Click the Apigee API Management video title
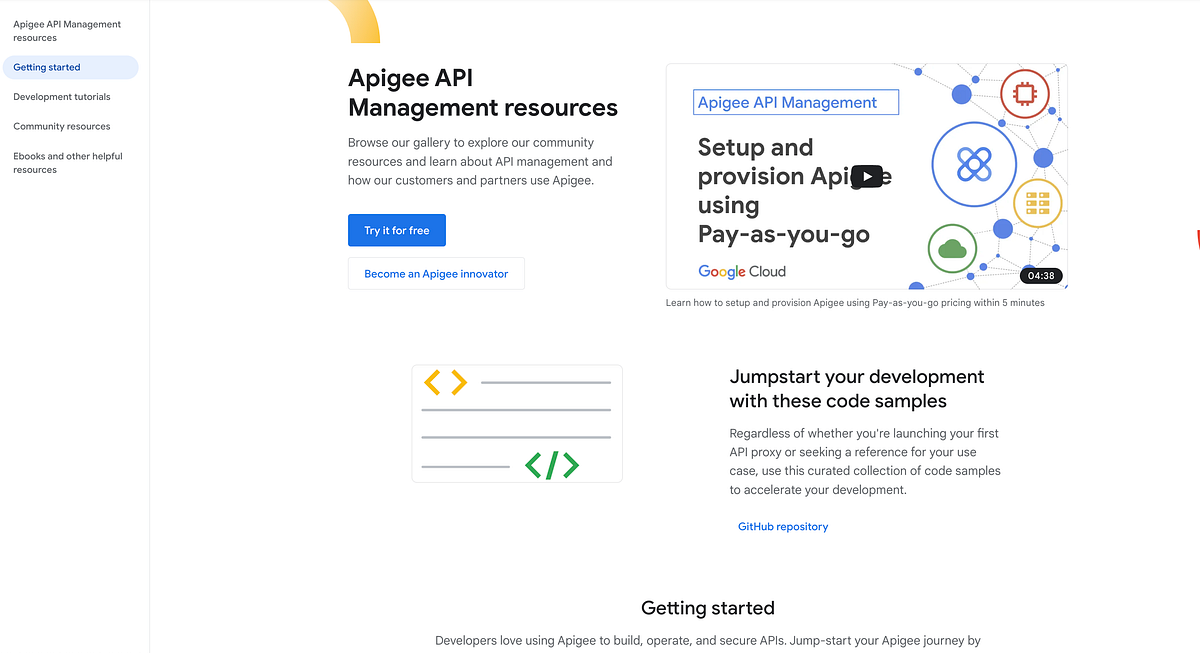1200x653 pixels. [797, 102]
